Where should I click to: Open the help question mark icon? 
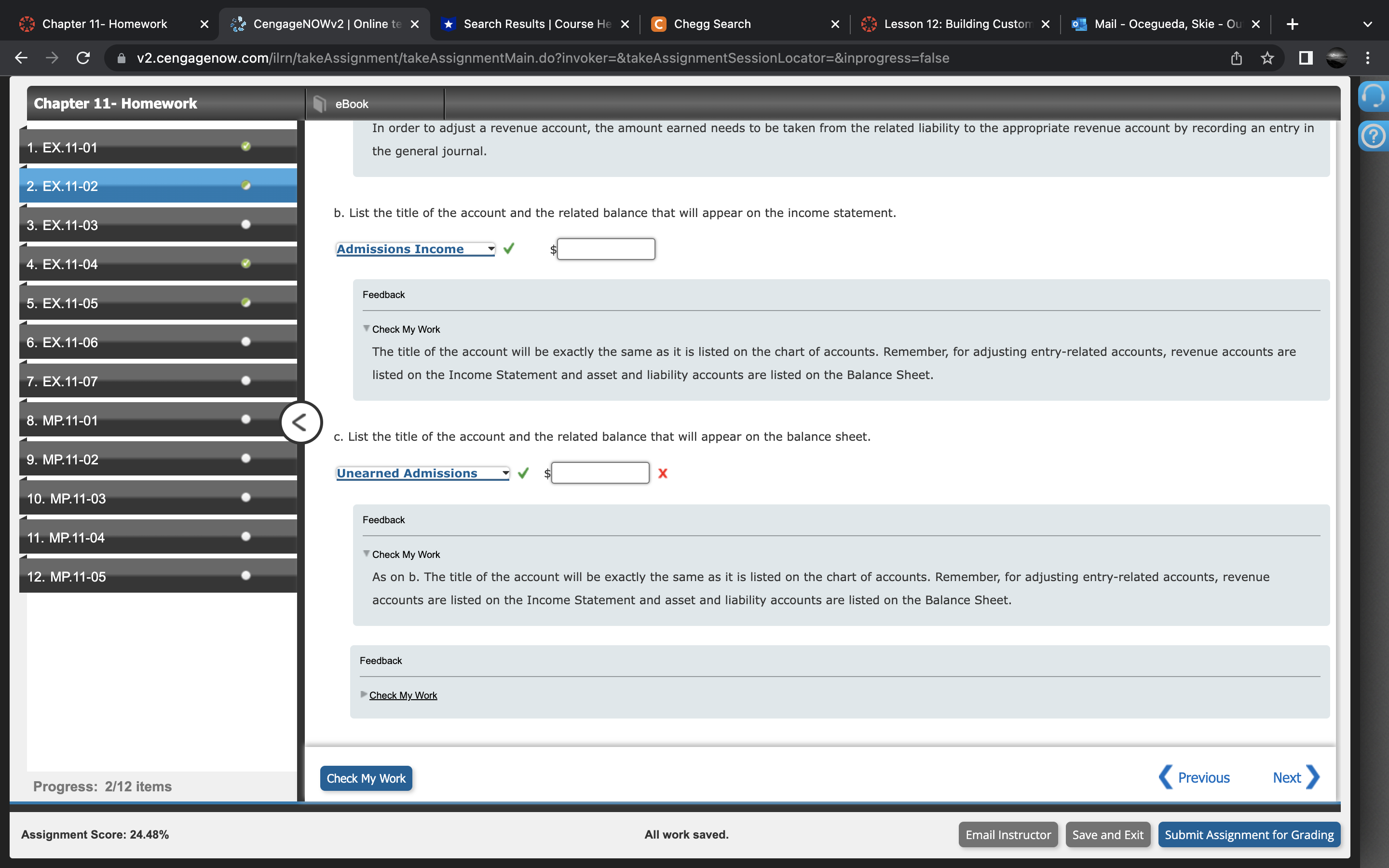pyautogui.click(x=1374, y=136)
